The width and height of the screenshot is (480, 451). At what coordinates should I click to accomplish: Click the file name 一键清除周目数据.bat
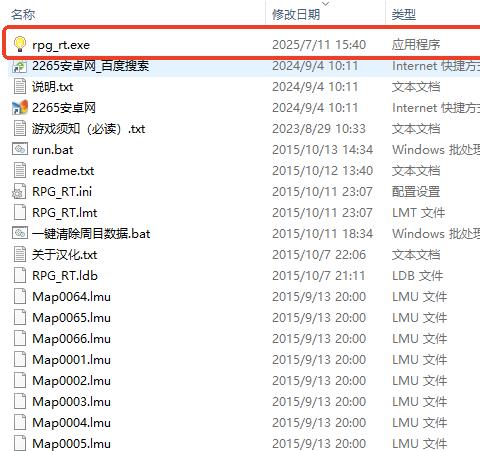[91, 234]
